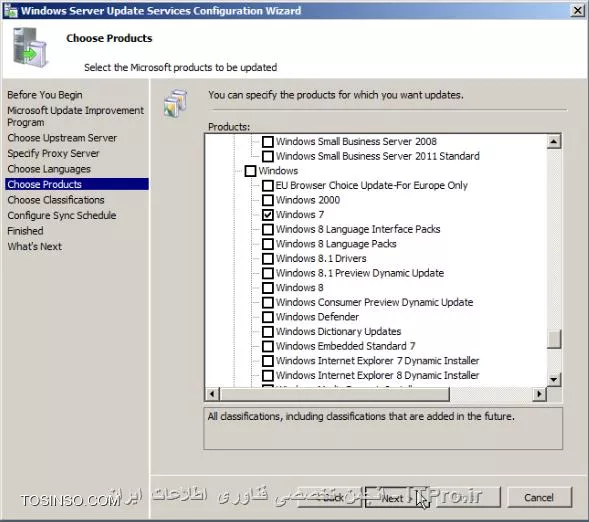Tick the plain Windows 8 checkbox
The image size is (589, 522).
[268, 288]
